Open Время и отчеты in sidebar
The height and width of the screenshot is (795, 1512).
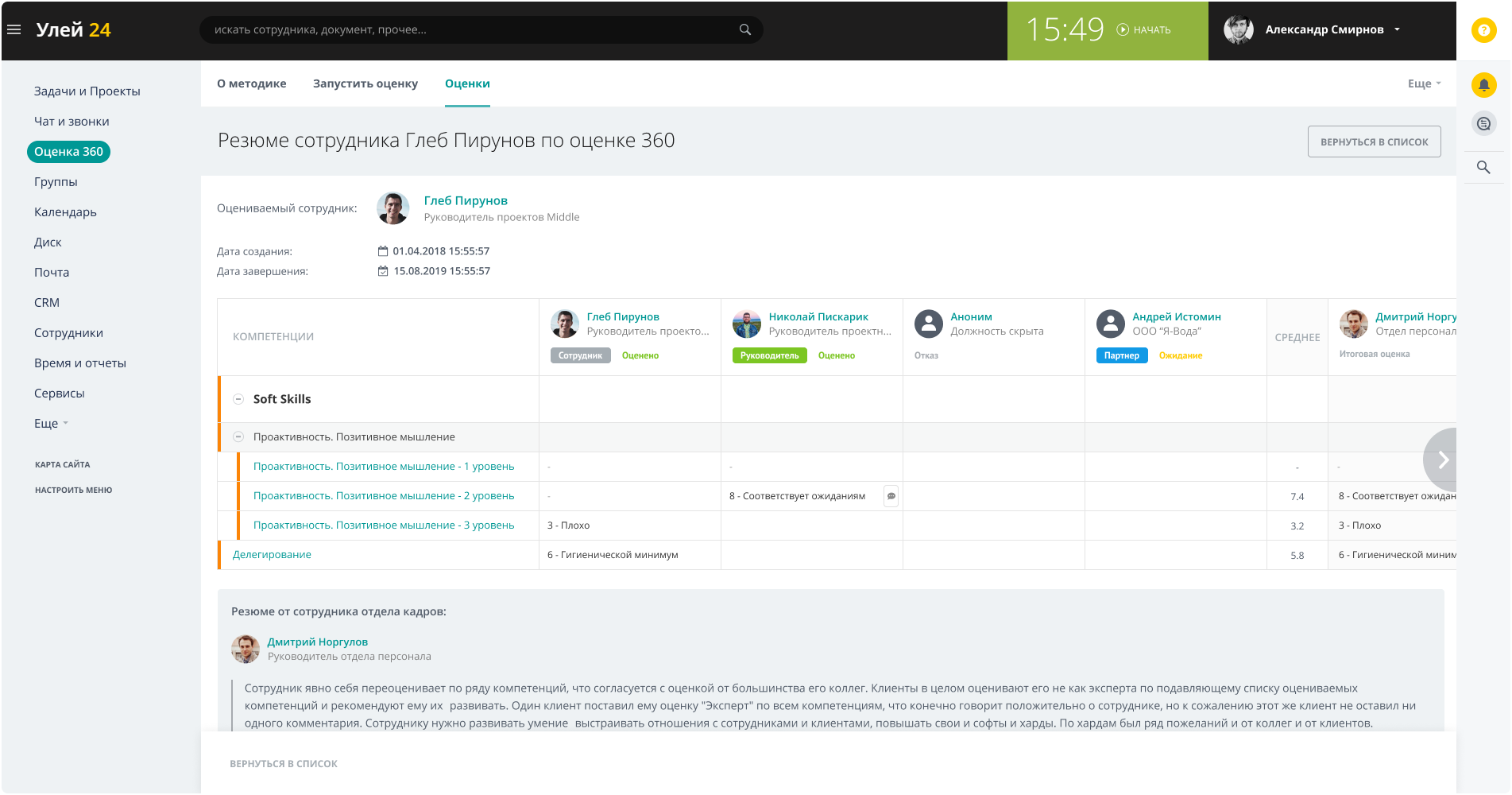(80, 363)
